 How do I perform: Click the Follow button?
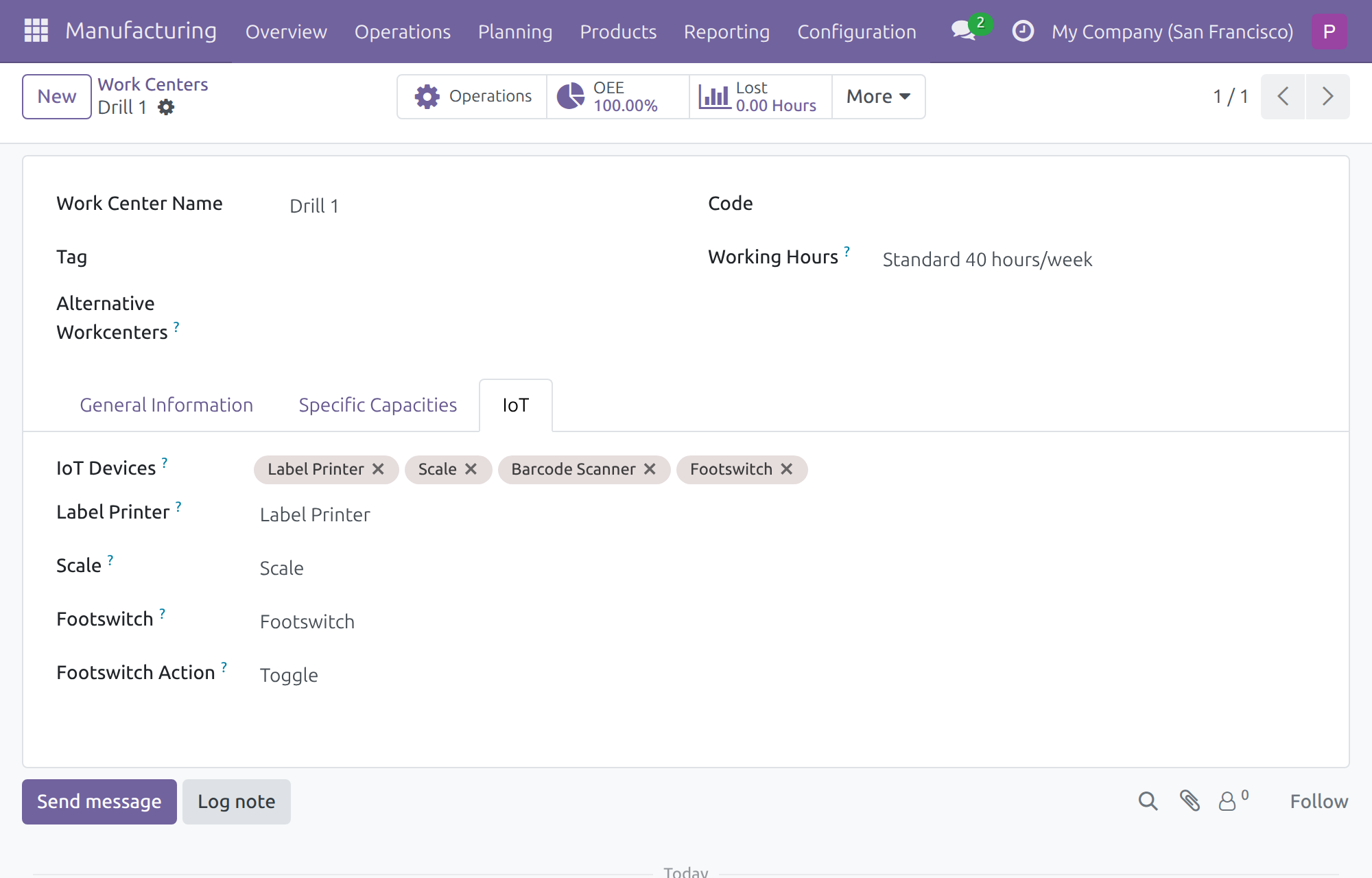tap(1318, 801)
